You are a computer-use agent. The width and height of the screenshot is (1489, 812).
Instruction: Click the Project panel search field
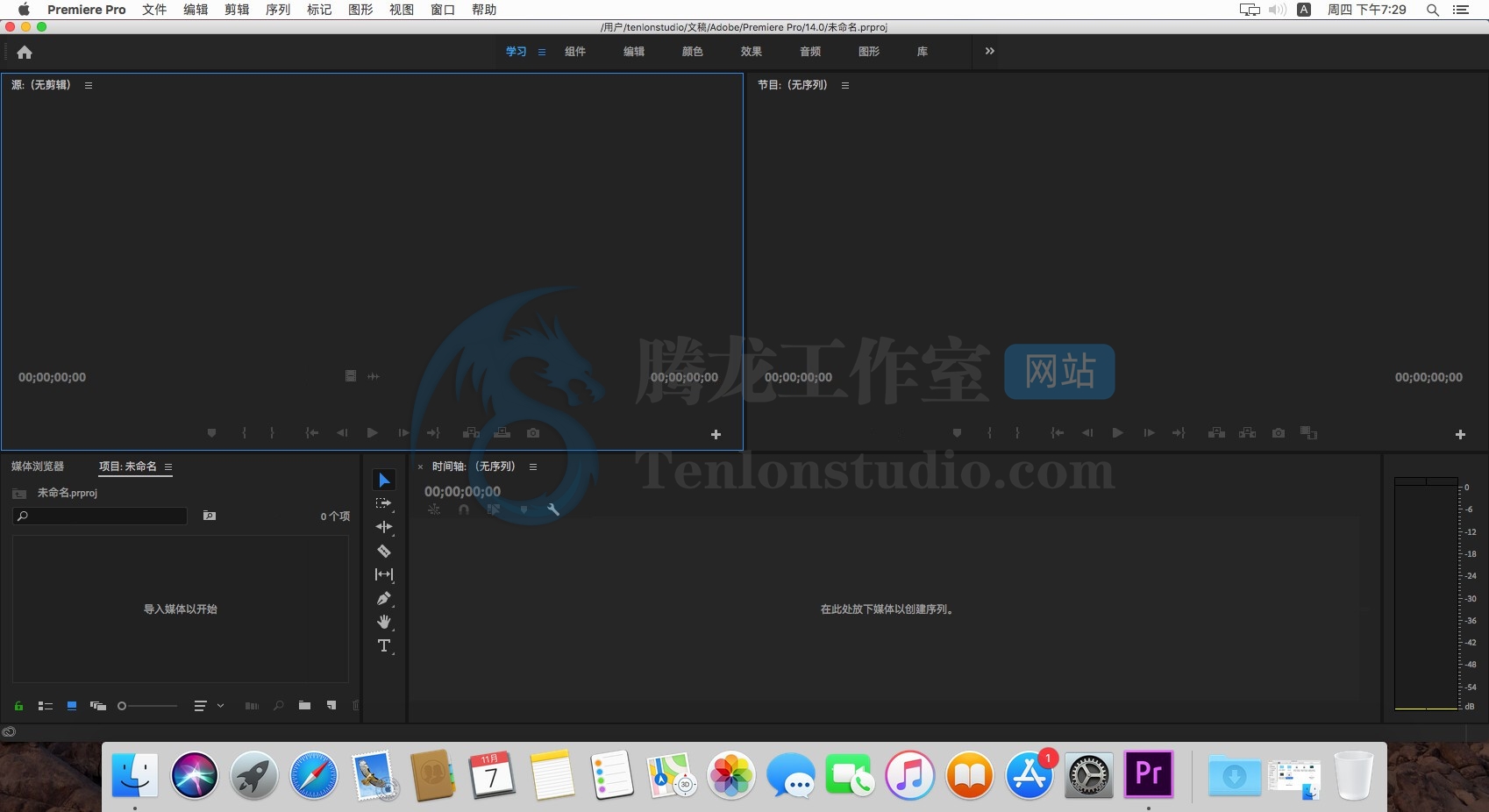click(100, 516)
